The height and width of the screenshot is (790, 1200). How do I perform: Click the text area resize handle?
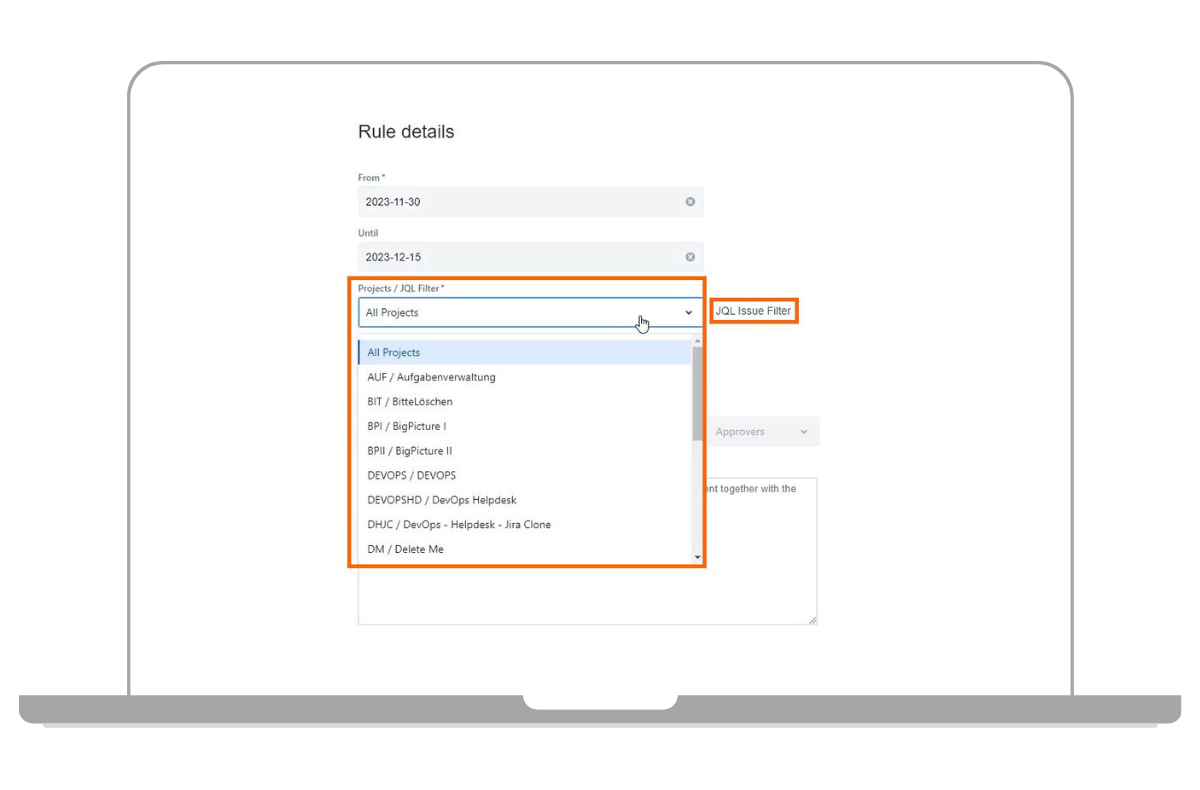point(813,620)
